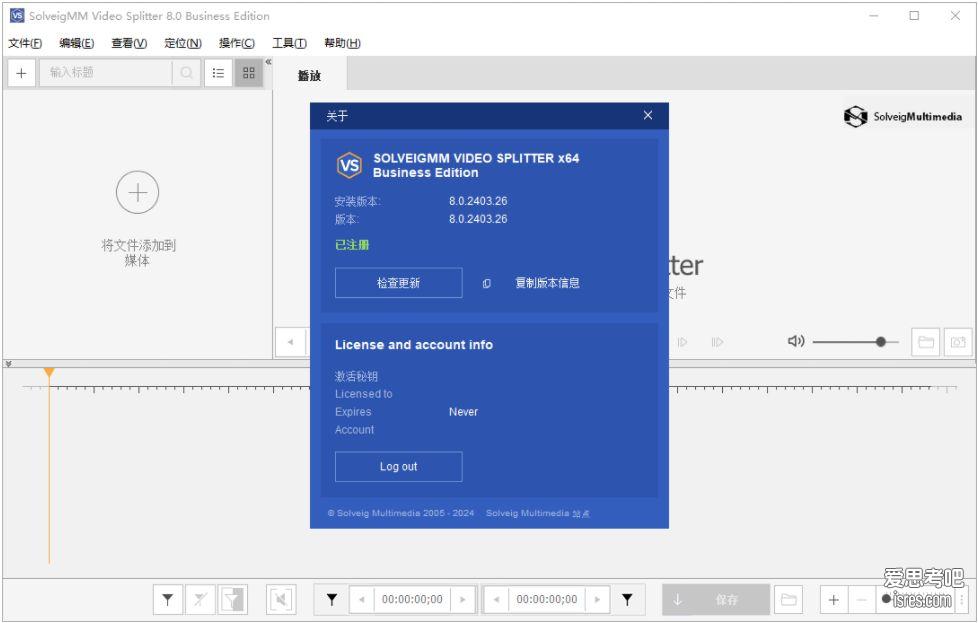Click the next frame playback icon
This screenshot has height=623, width=978.
[682, 342]
